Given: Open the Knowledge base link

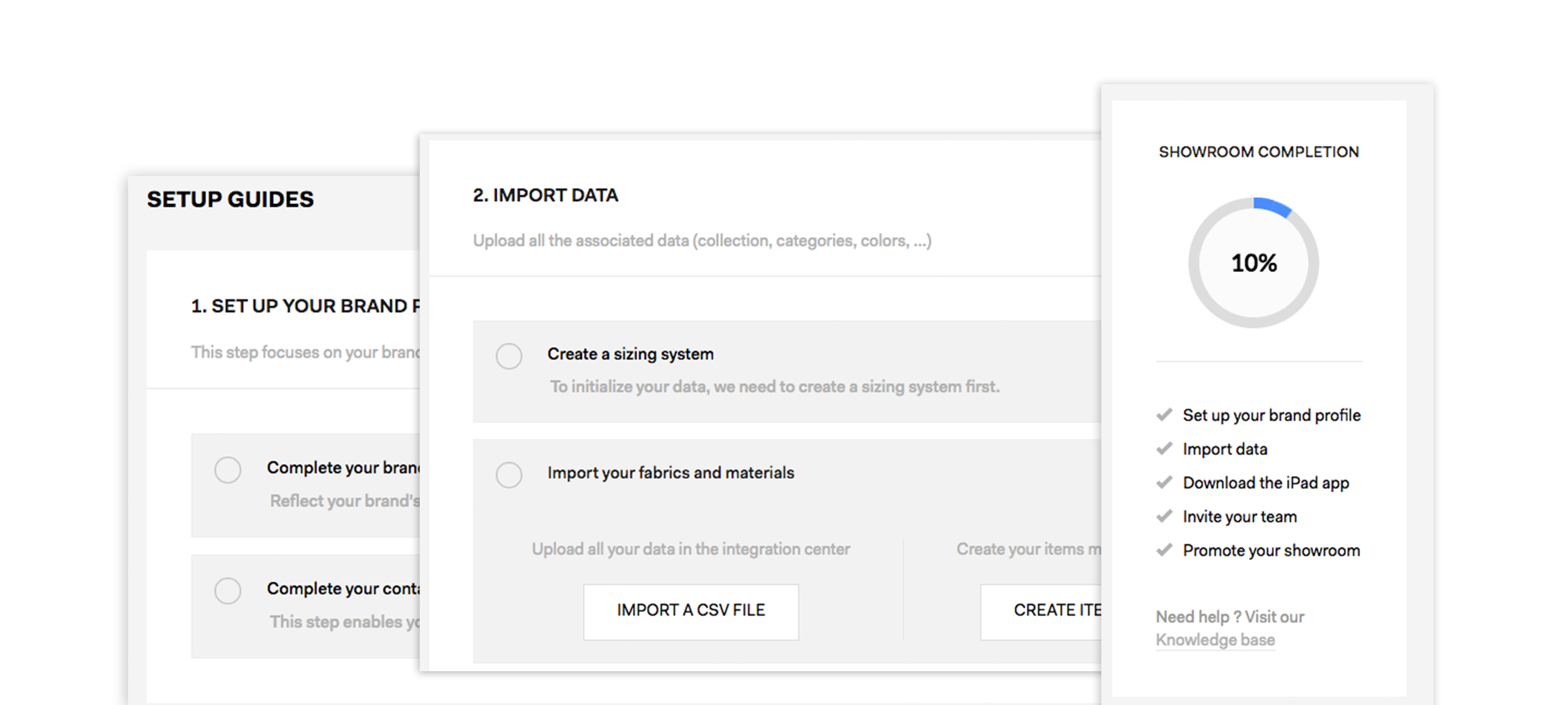Looking at the screenshot, I should click(x=1215, y=640).
